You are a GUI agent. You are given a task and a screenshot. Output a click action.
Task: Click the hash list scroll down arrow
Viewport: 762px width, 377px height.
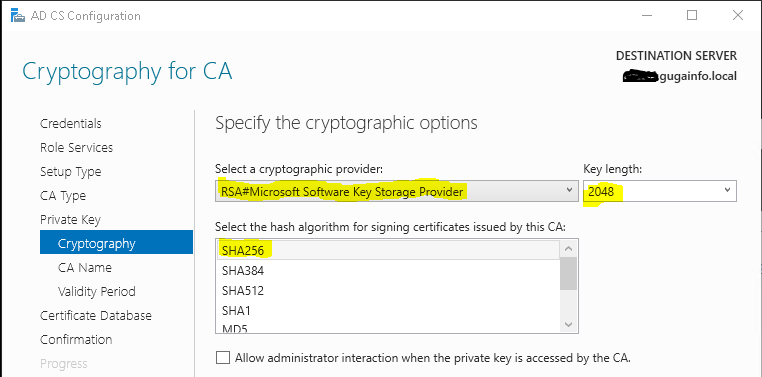click(x=569, y=324)
